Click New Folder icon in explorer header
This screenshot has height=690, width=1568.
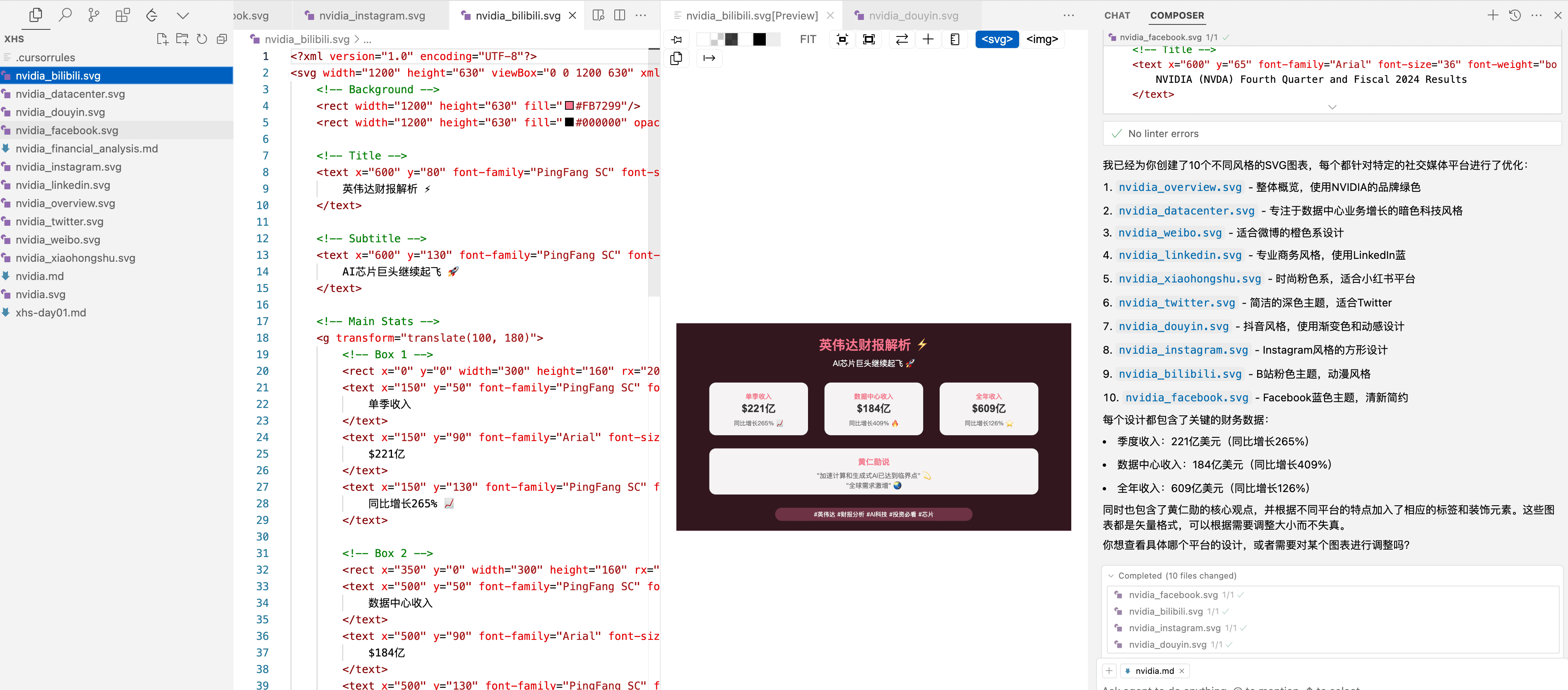coord(182,39)
